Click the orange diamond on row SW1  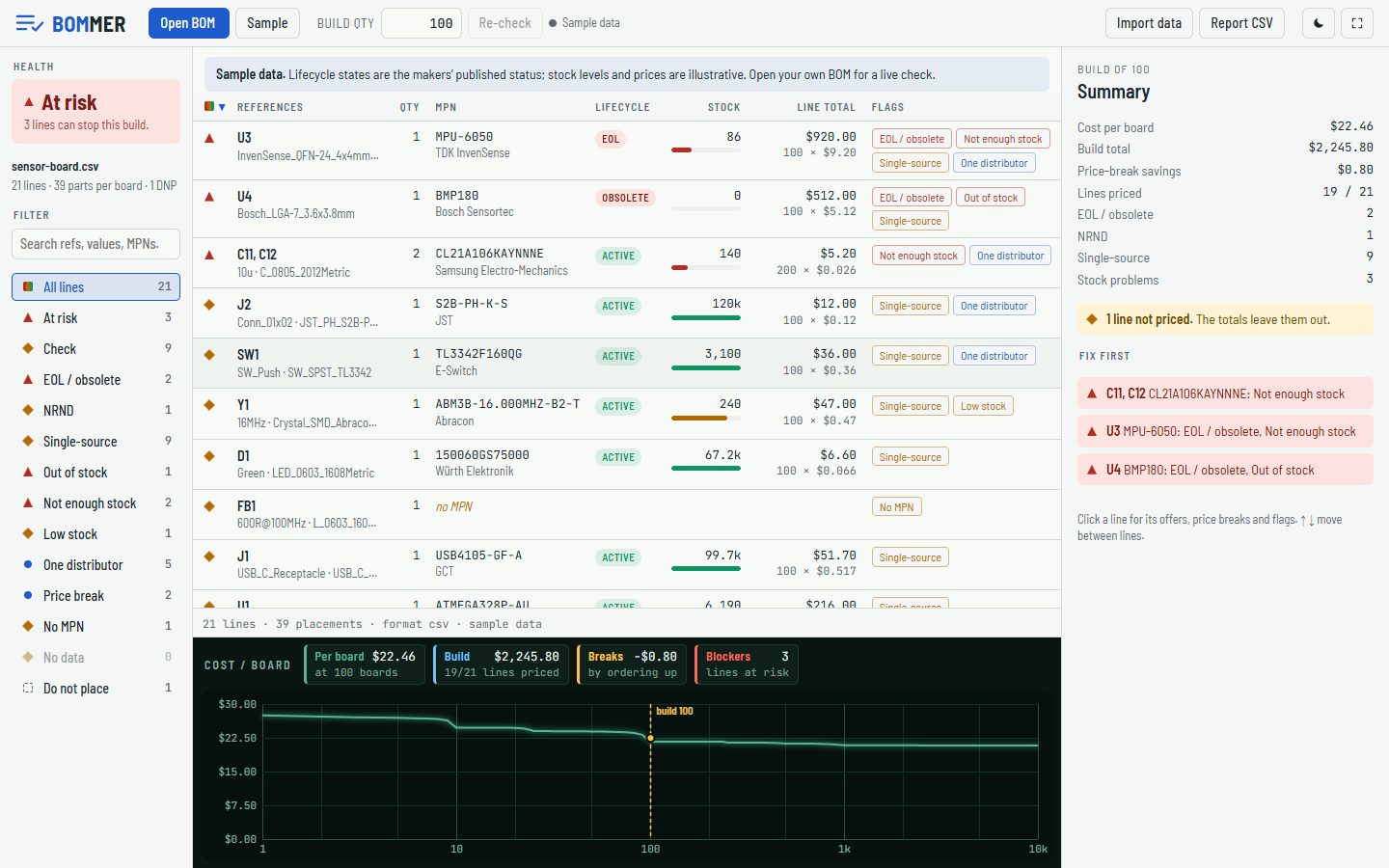click(x=209, y=355)
